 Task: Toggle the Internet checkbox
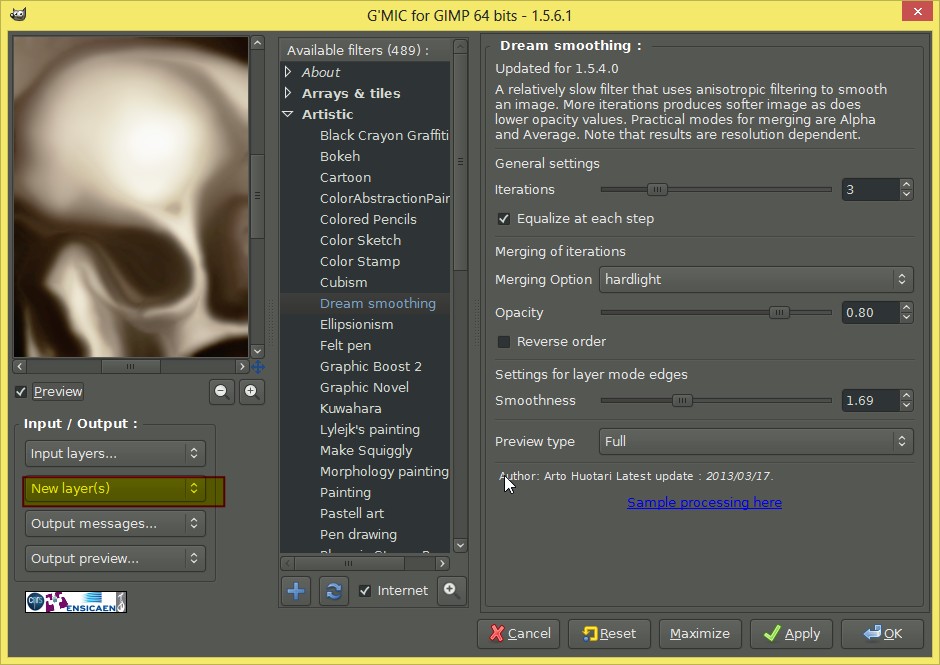tap(364, 591)
